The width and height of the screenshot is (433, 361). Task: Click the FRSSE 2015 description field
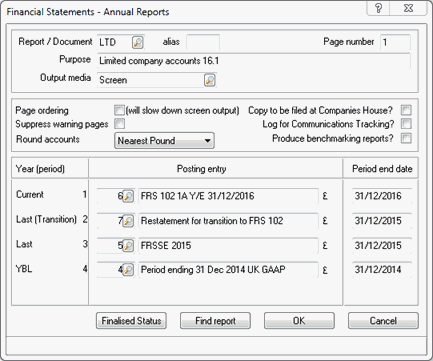[228, 246]
